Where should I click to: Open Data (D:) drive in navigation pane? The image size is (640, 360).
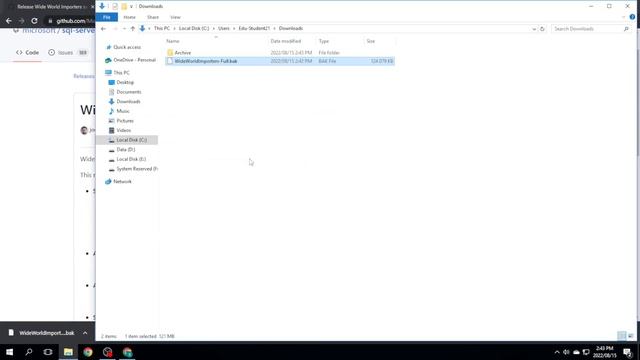125,150
